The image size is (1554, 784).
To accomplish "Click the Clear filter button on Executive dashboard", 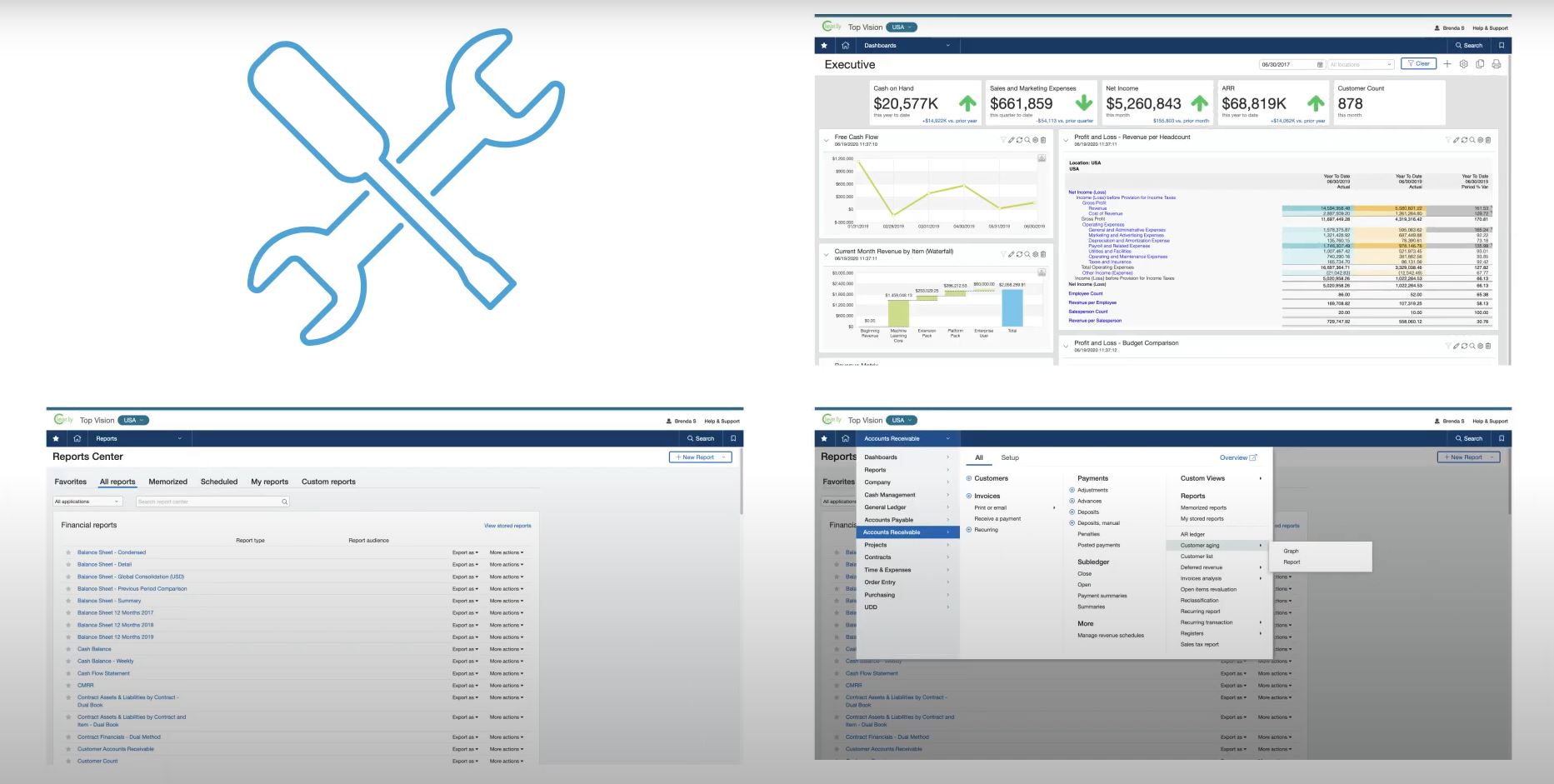I will click(x=1418, y=64).
